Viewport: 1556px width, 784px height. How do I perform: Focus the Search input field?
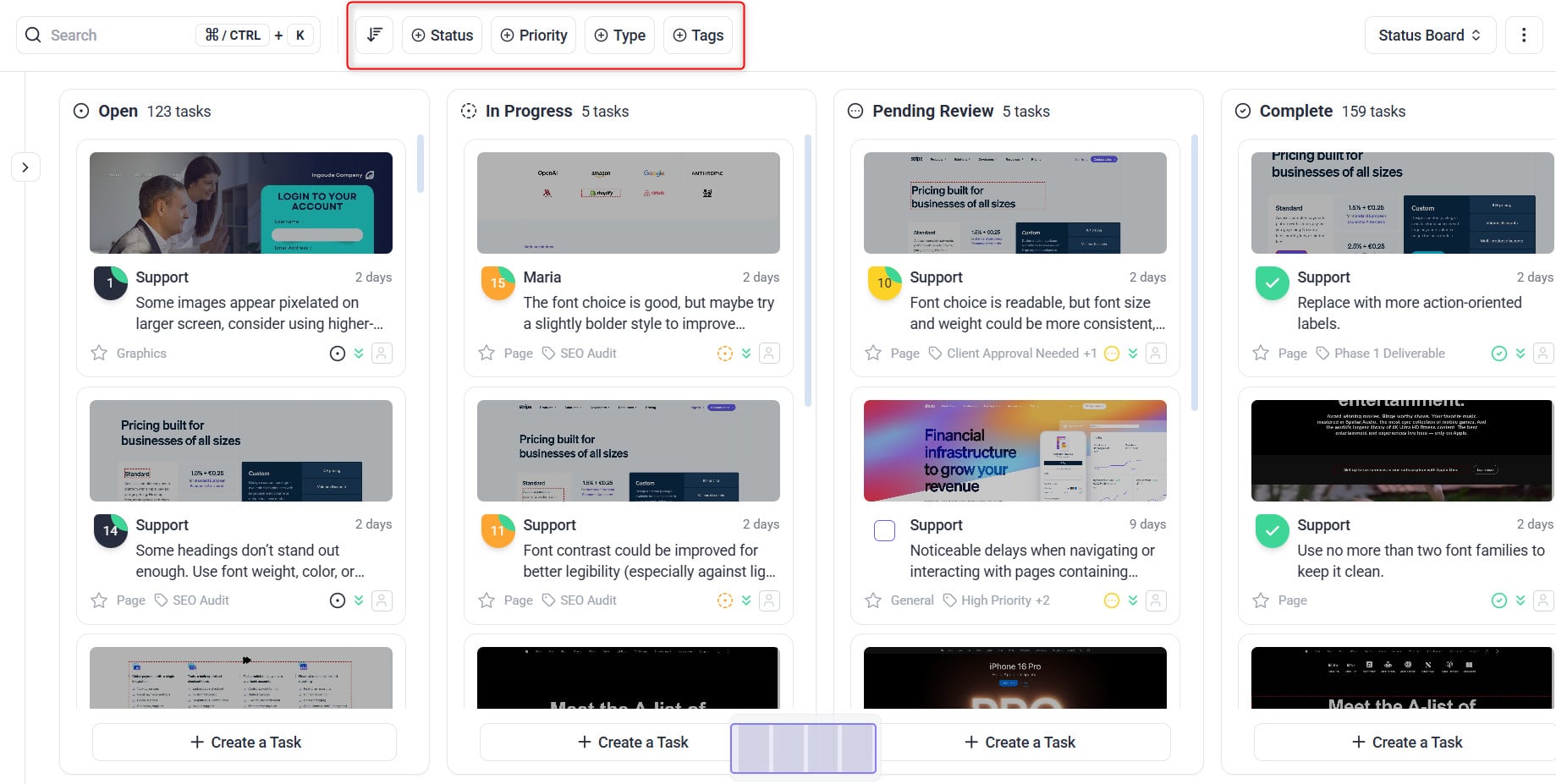(x=118, y=35)
